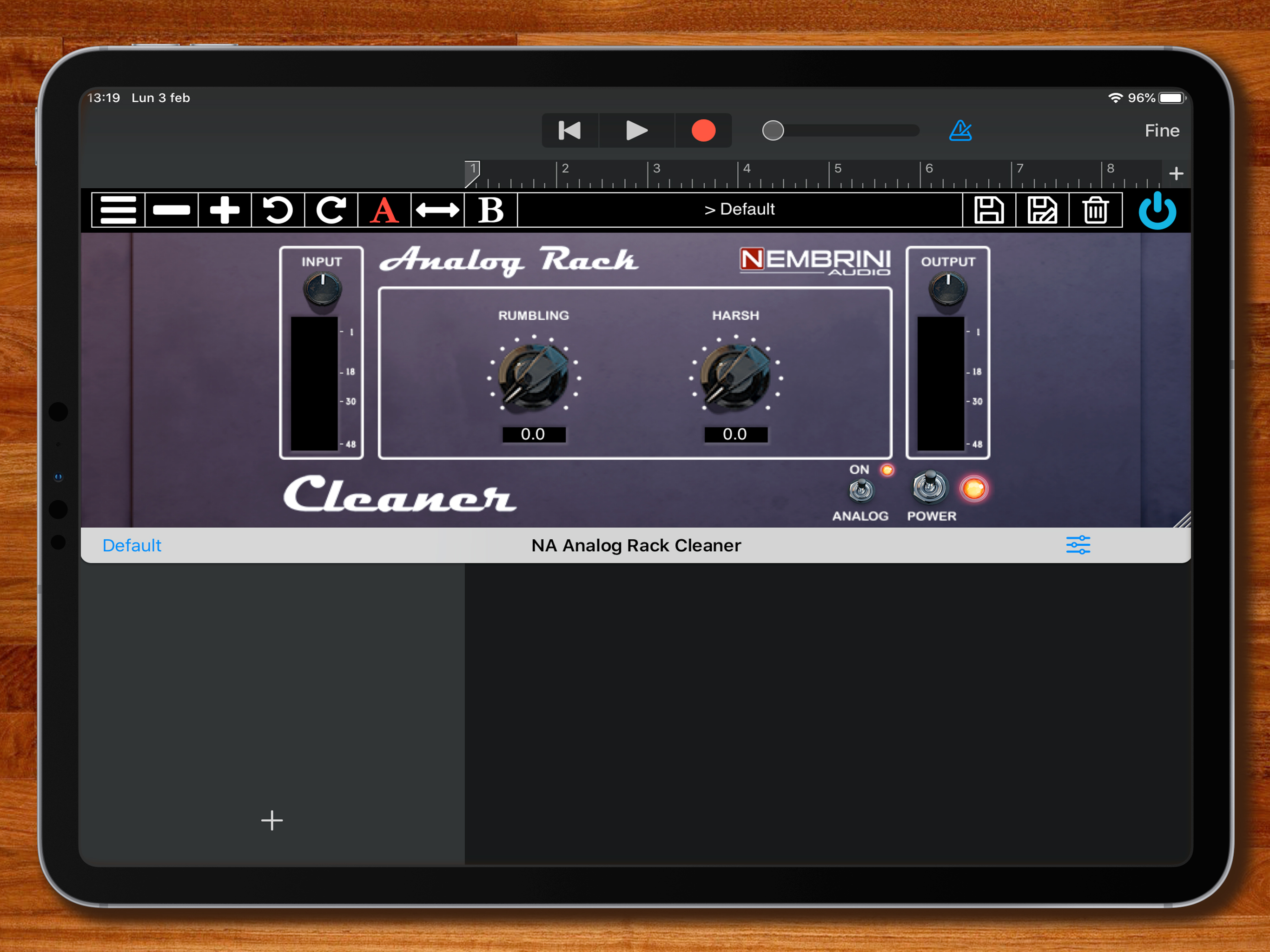This screenshot has width=1270, height=952.
Task: Select the A preset slot
Action: click(x=384, y=210)
